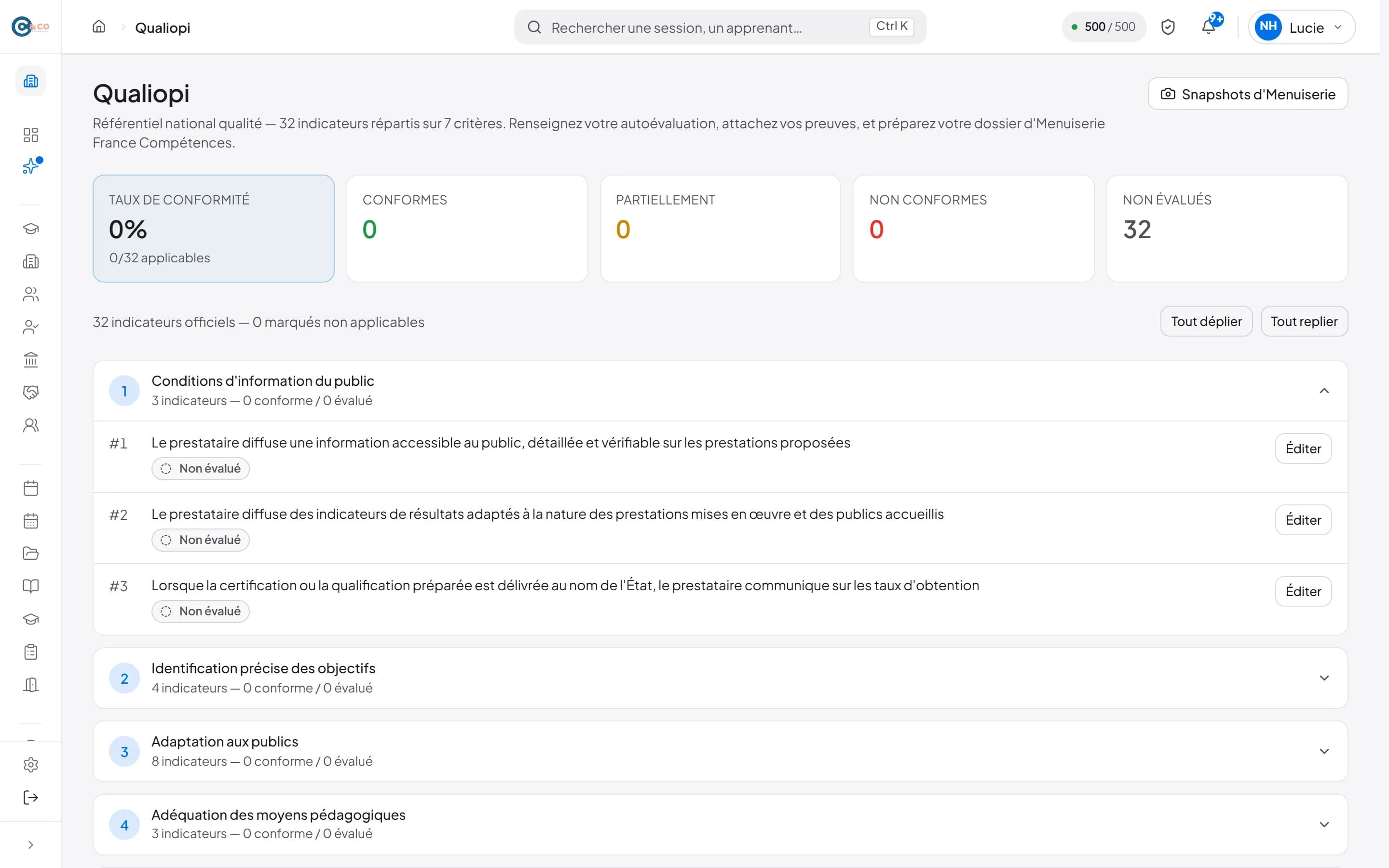This screenshot has width=1389, height=868.
Task: Expand criterion 4 Adéquation des moyens pédagogiques
Action: (x=1324, y=825)
